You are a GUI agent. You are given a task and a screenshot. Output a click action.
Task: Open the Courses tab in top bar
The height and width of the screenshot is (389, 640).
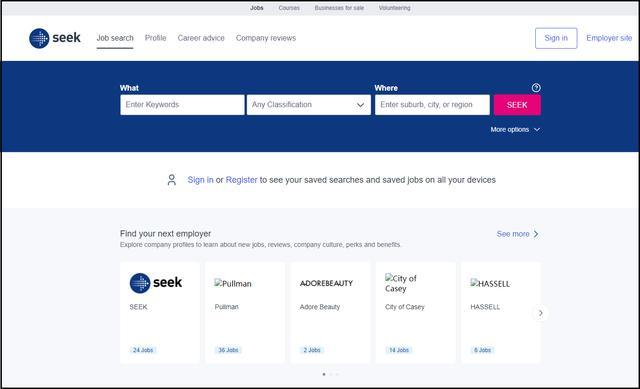pyautogui.click(x=289, y=8)
